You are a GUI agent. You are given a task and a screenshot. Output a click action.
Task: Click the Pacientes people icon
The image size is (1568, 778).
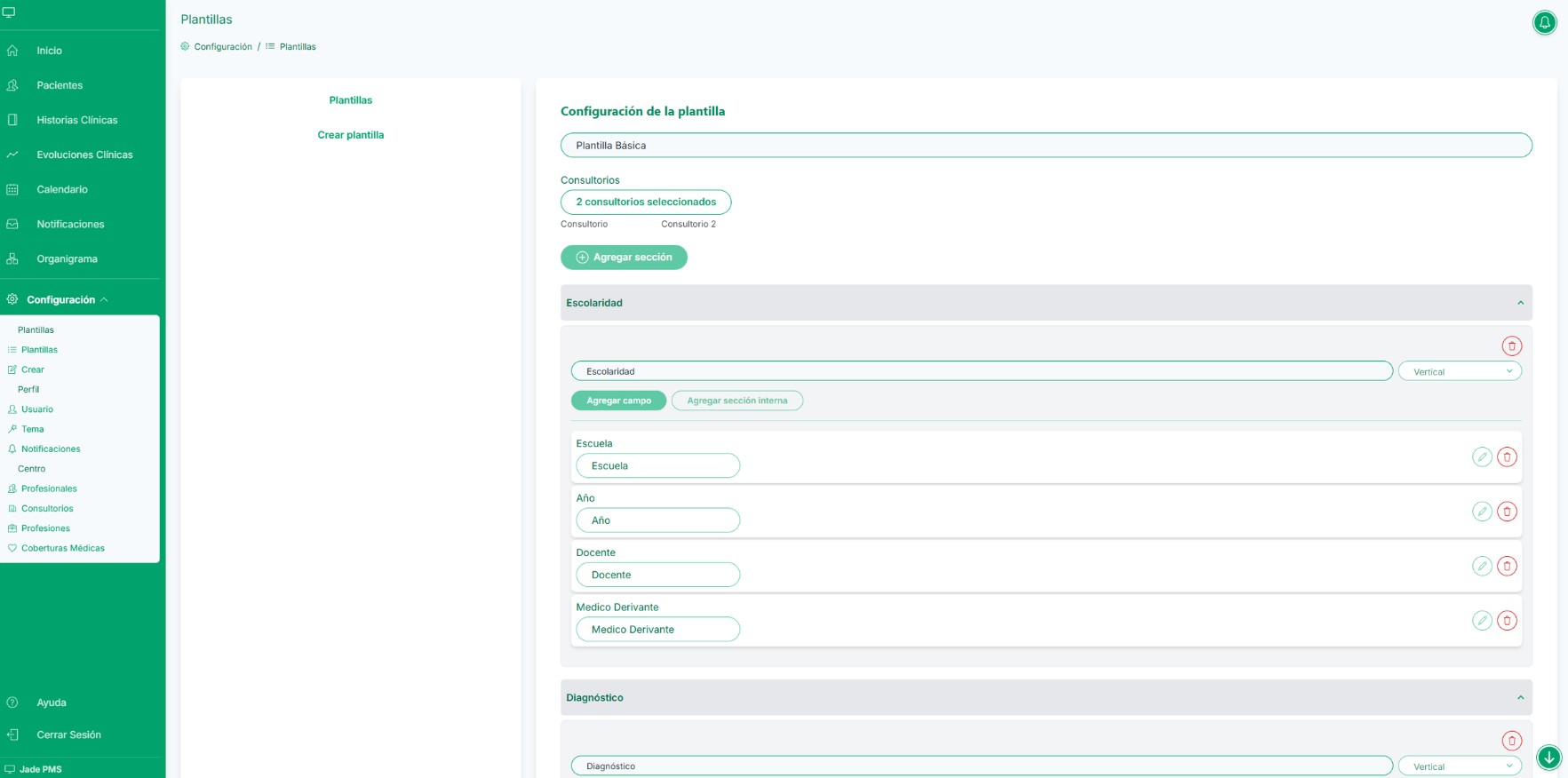(x=12, y=85)
